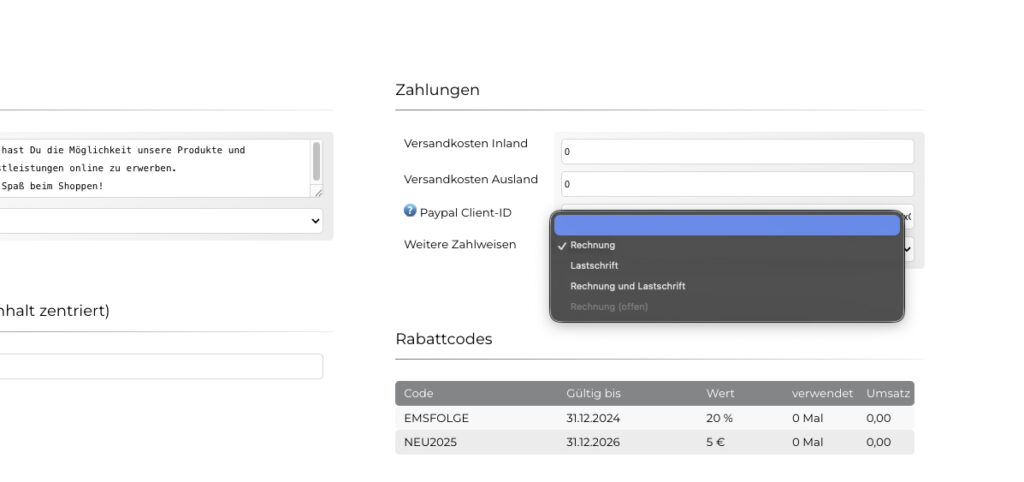The height and width of the screenshot is (482, 1024).
Task: Click the Umsatz column header
Action: point(888,394)
